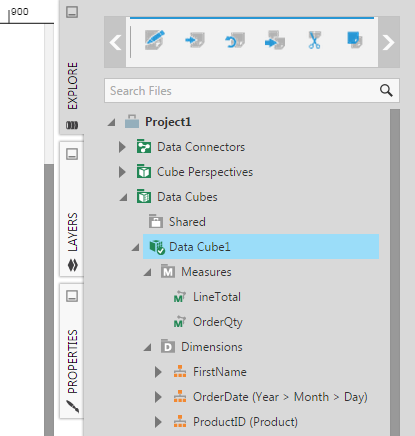Expand the Data Connectors folder

pos(122,147)
